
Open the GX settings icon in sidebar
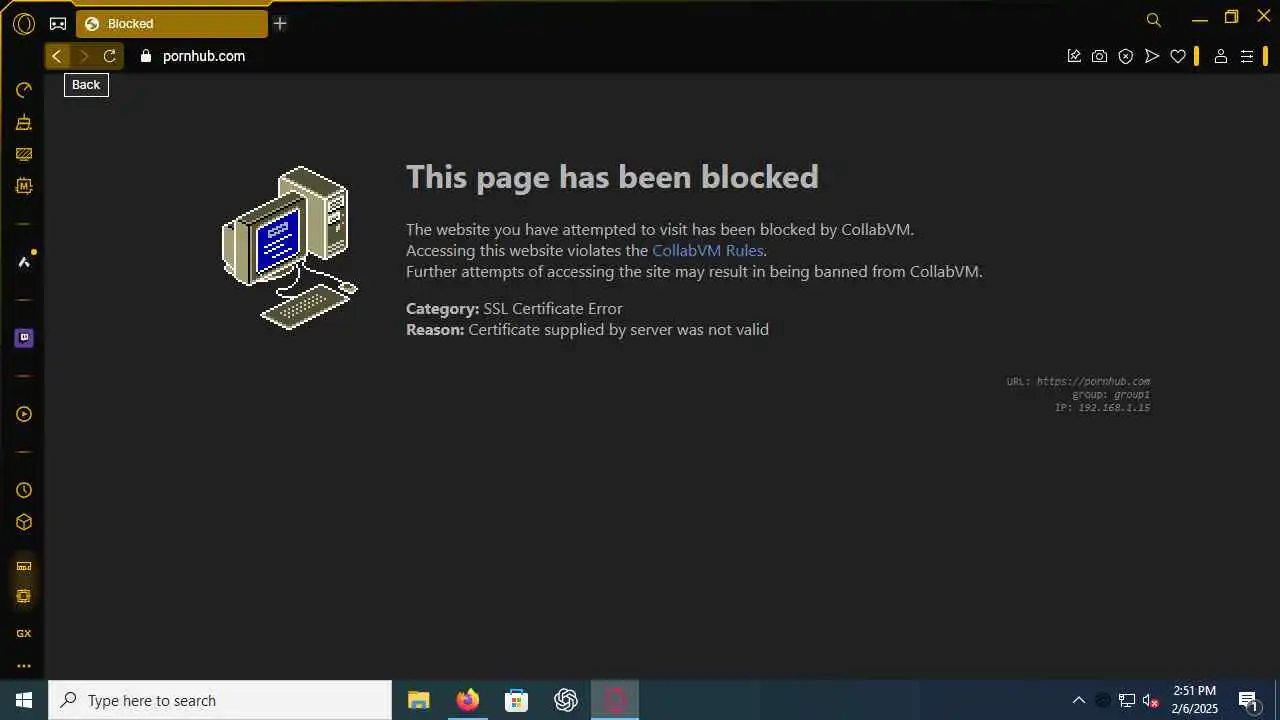click(x=24, y=633)
